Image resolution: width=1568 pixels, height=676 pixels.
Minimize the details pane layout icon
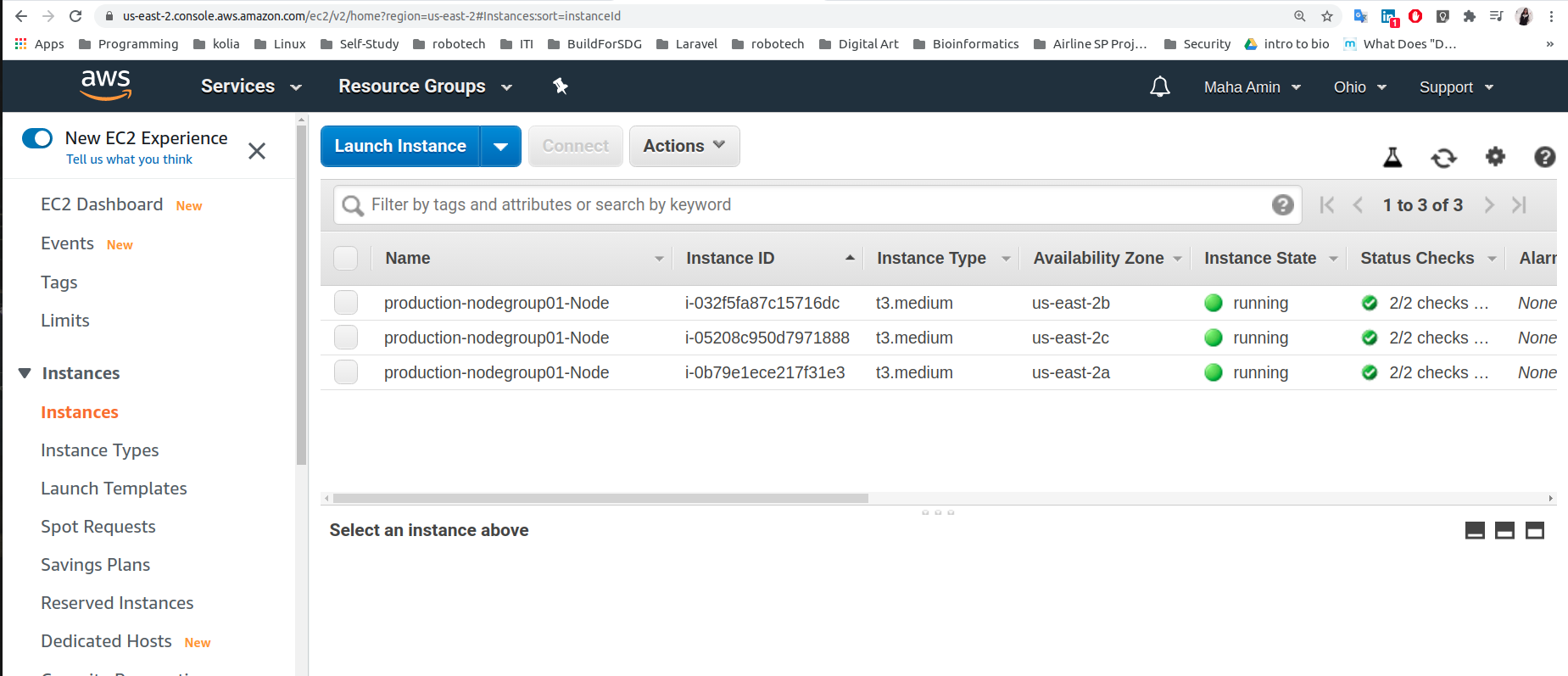(x=1475, y=531)
